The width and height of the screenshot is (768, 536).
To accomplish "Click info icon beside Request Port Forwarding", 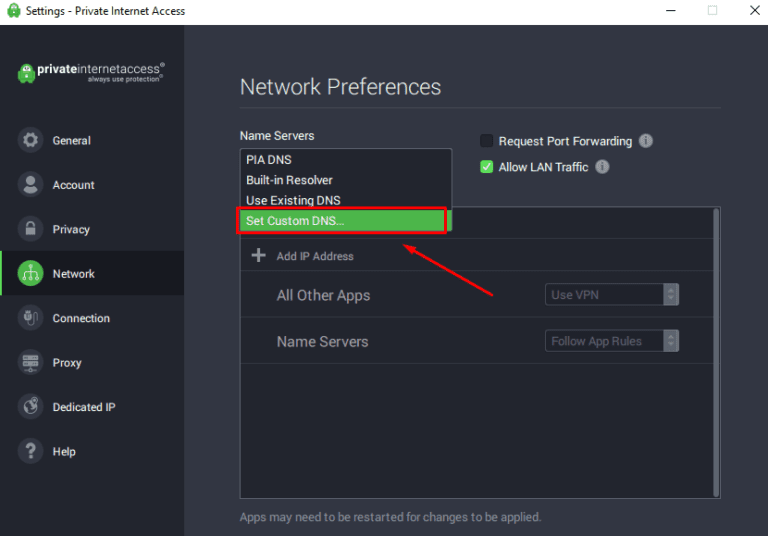I will pyautogui.click(x=646, y=141).
